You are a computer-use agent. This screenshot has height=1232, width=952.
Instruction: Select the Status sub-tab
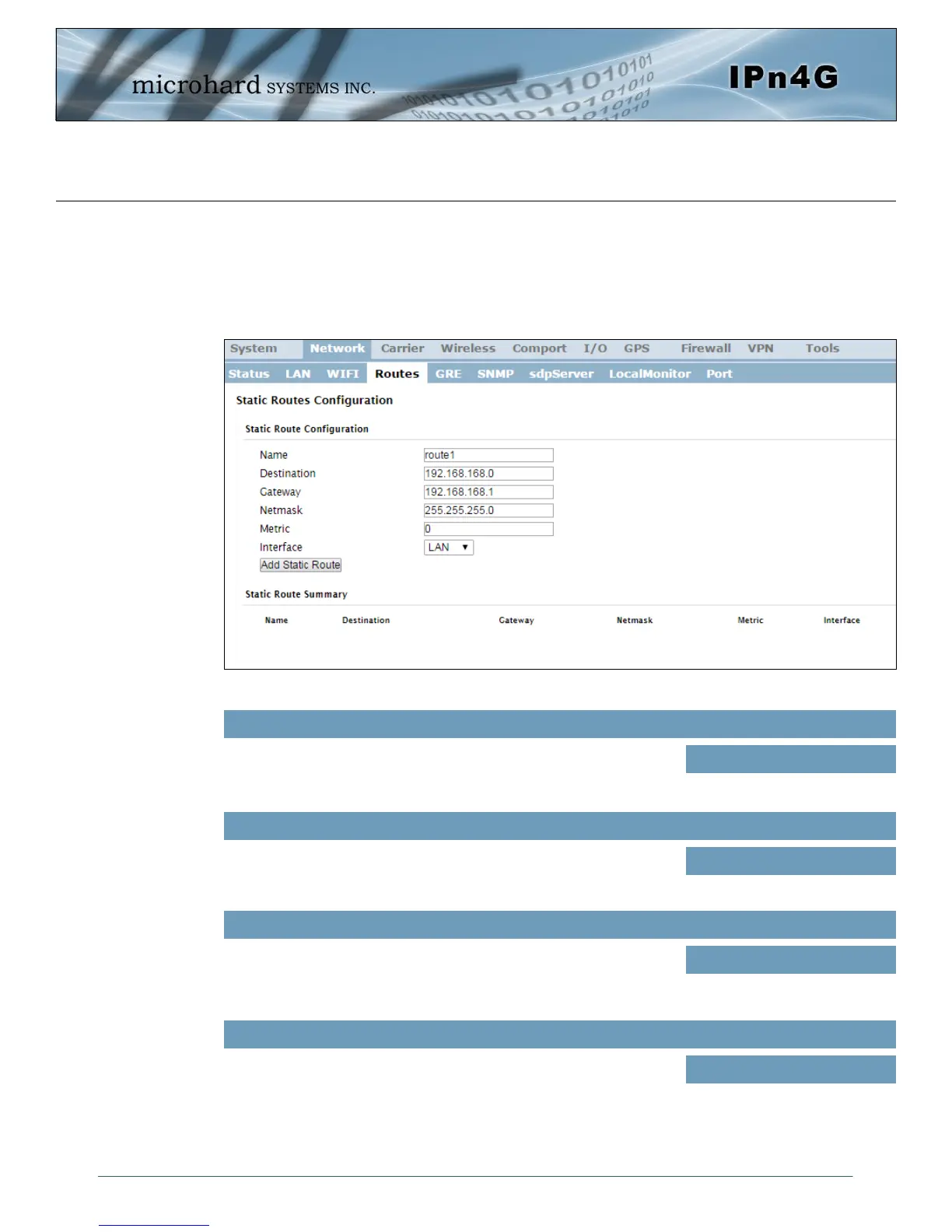coord(249,374)
